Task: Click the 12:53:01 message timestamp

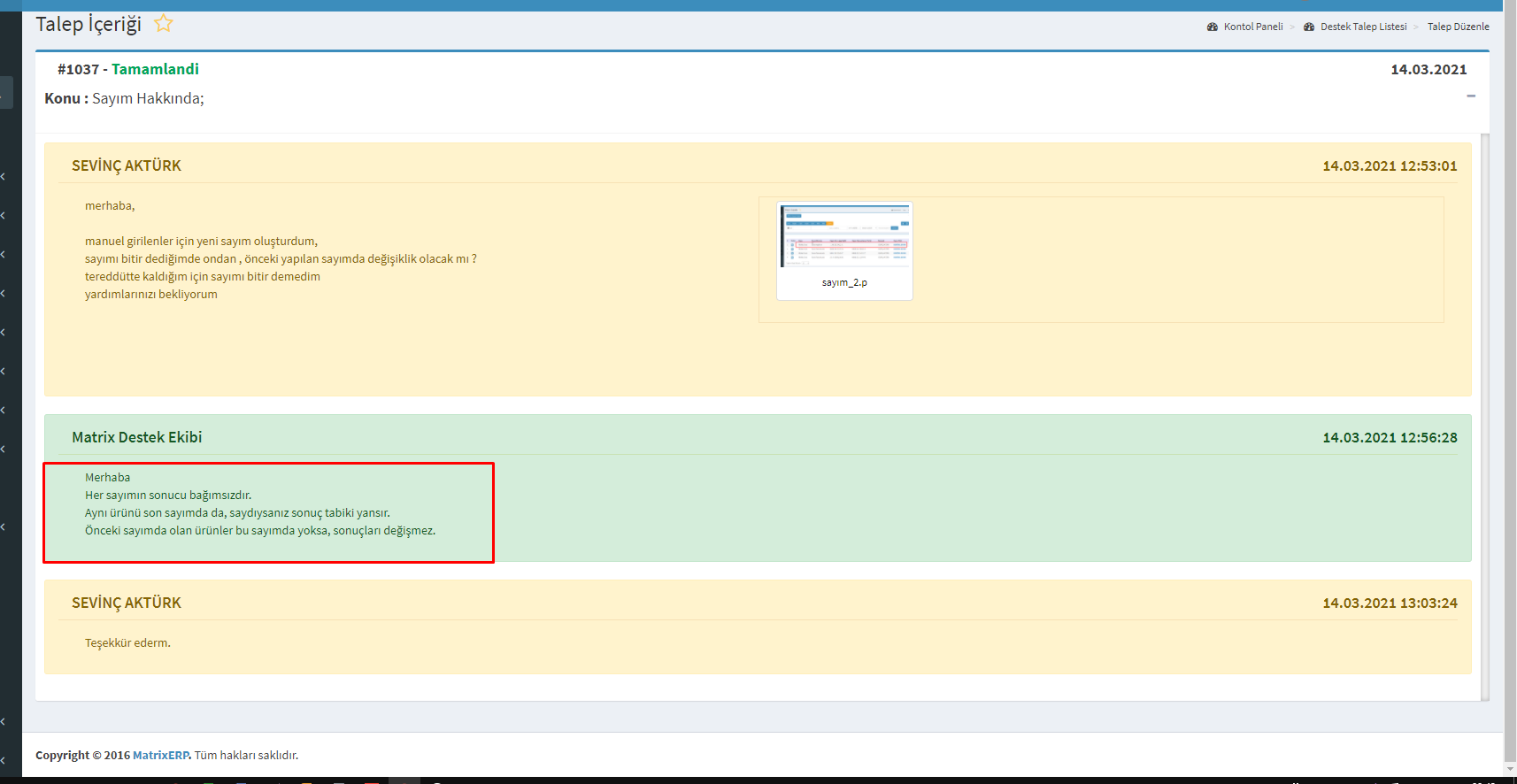Action: [1390, 166]
